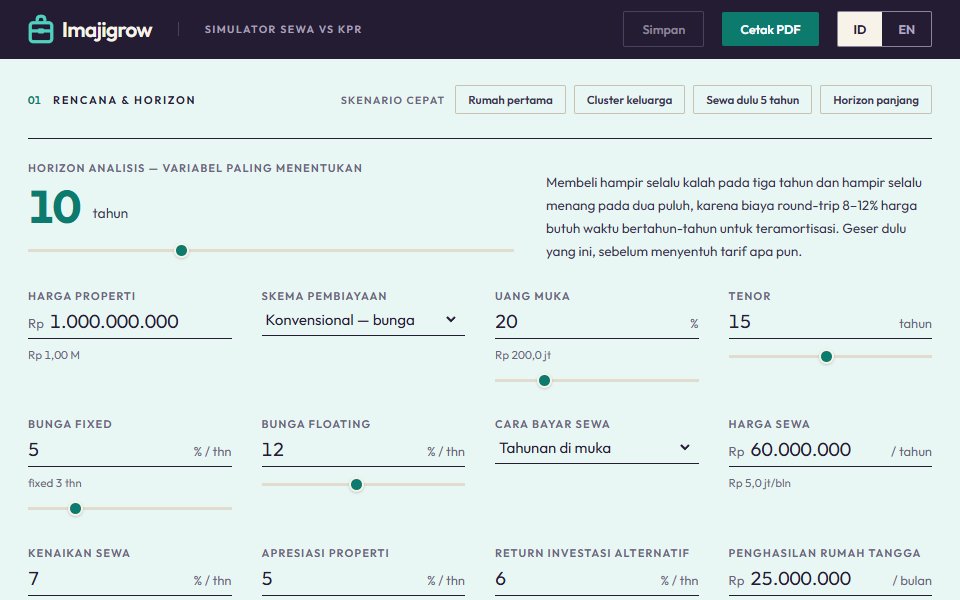Switch language to ID
Image resolution: width=960 pixels, height=600 pixels.
[x=860, y=29]
